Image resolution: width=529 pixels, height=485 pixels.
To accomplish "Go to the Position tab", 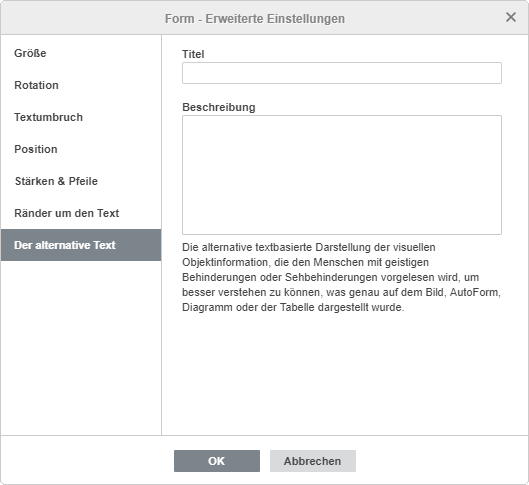I will (81, 149).
